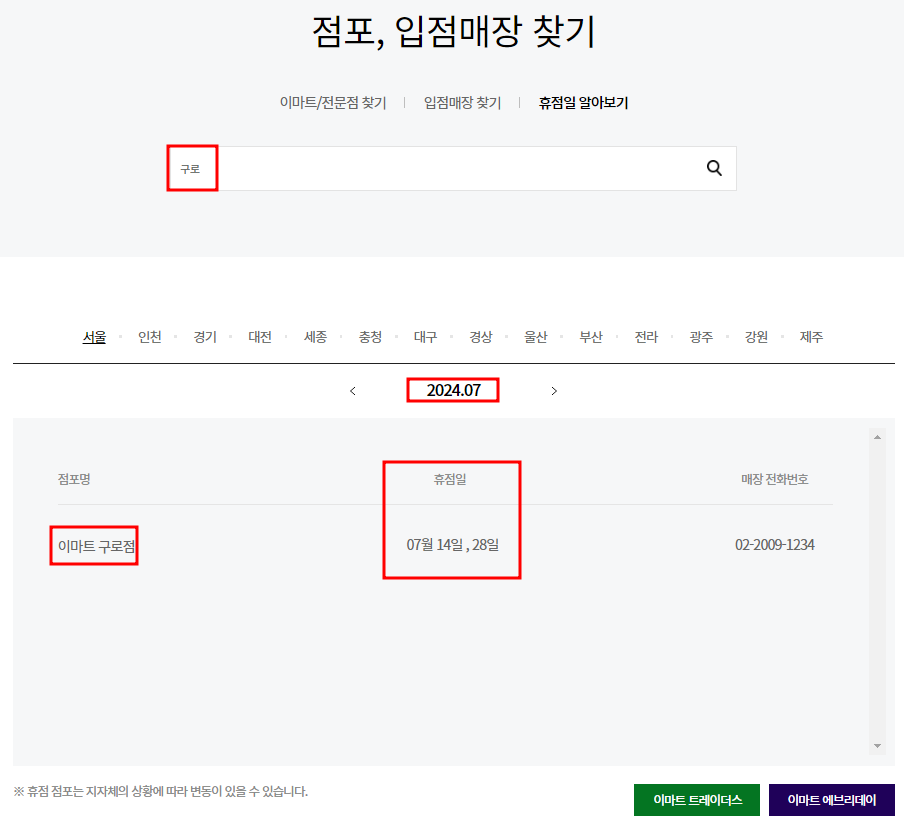Select the 대구 region tab
Viewport: 904px width, 822px height.
(x=425, y=337)
